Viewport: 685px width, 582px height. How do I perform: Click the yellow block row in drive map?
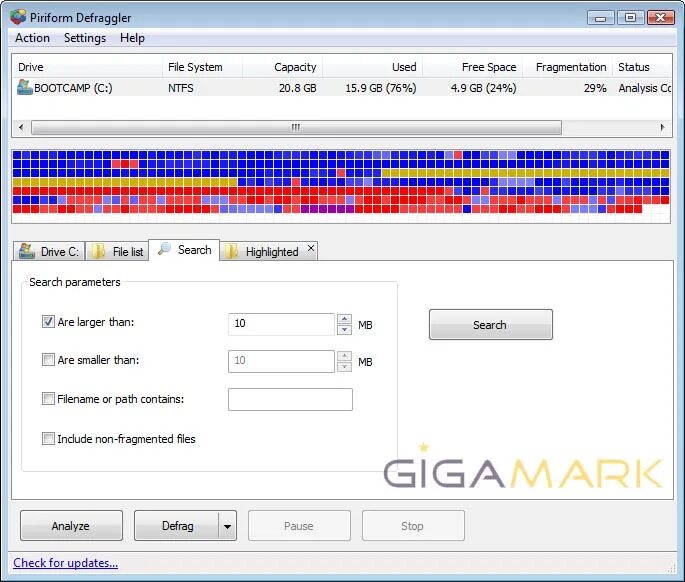(125, 182)
